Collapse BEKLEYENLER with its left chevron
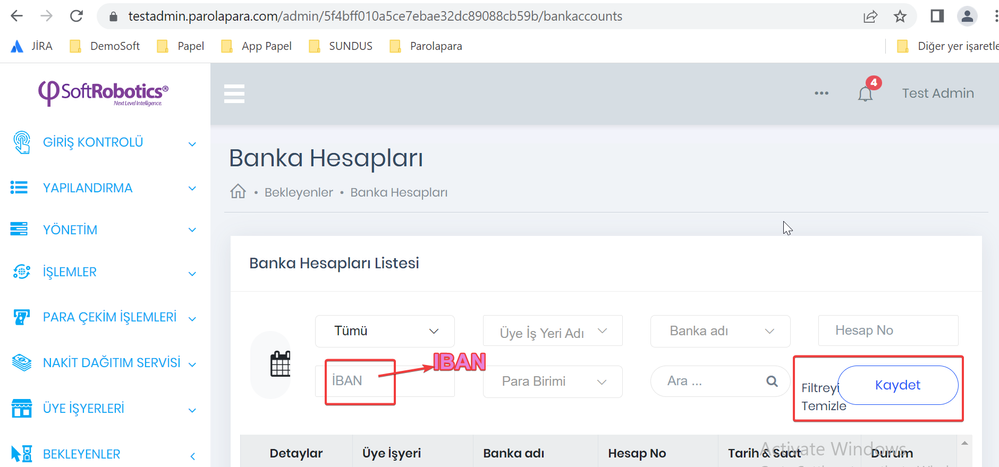Viewport: 999px width, 467px height. [193, 456]
